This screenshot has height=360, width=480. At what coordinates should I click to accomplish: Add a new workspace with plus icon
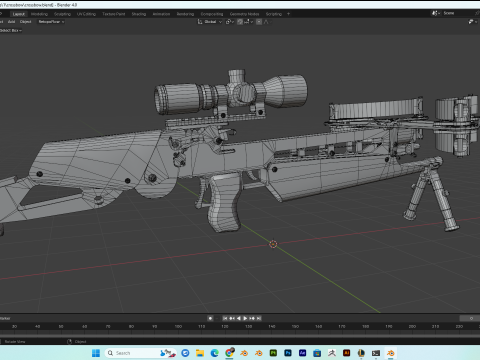coord(288,14)
